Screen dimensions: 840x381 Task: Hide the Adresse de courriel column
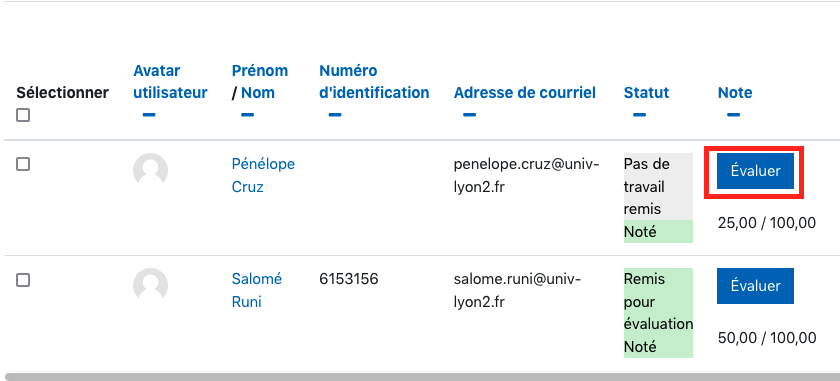[469, 115]
